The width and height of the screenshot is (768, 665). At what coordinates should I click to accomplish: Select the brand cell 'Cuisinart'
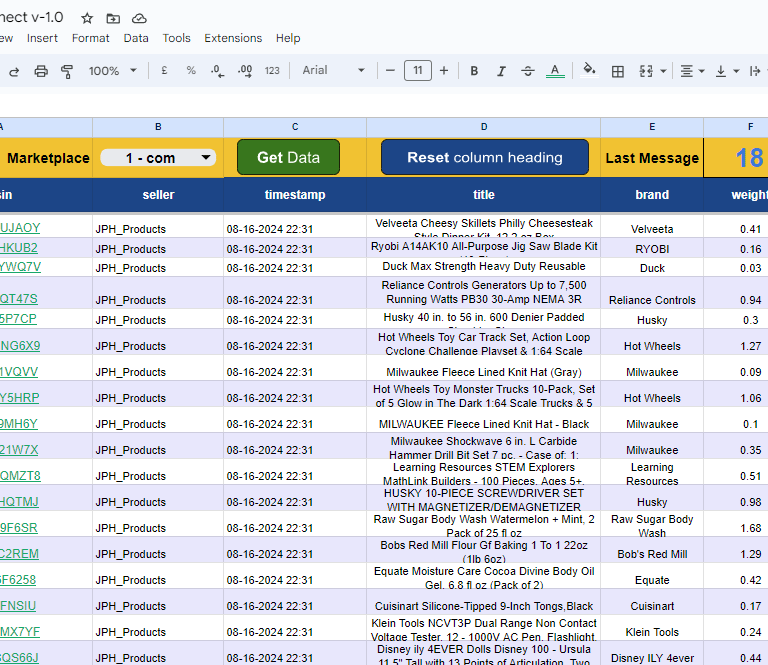pyautogui.click(x=652, y=602)
